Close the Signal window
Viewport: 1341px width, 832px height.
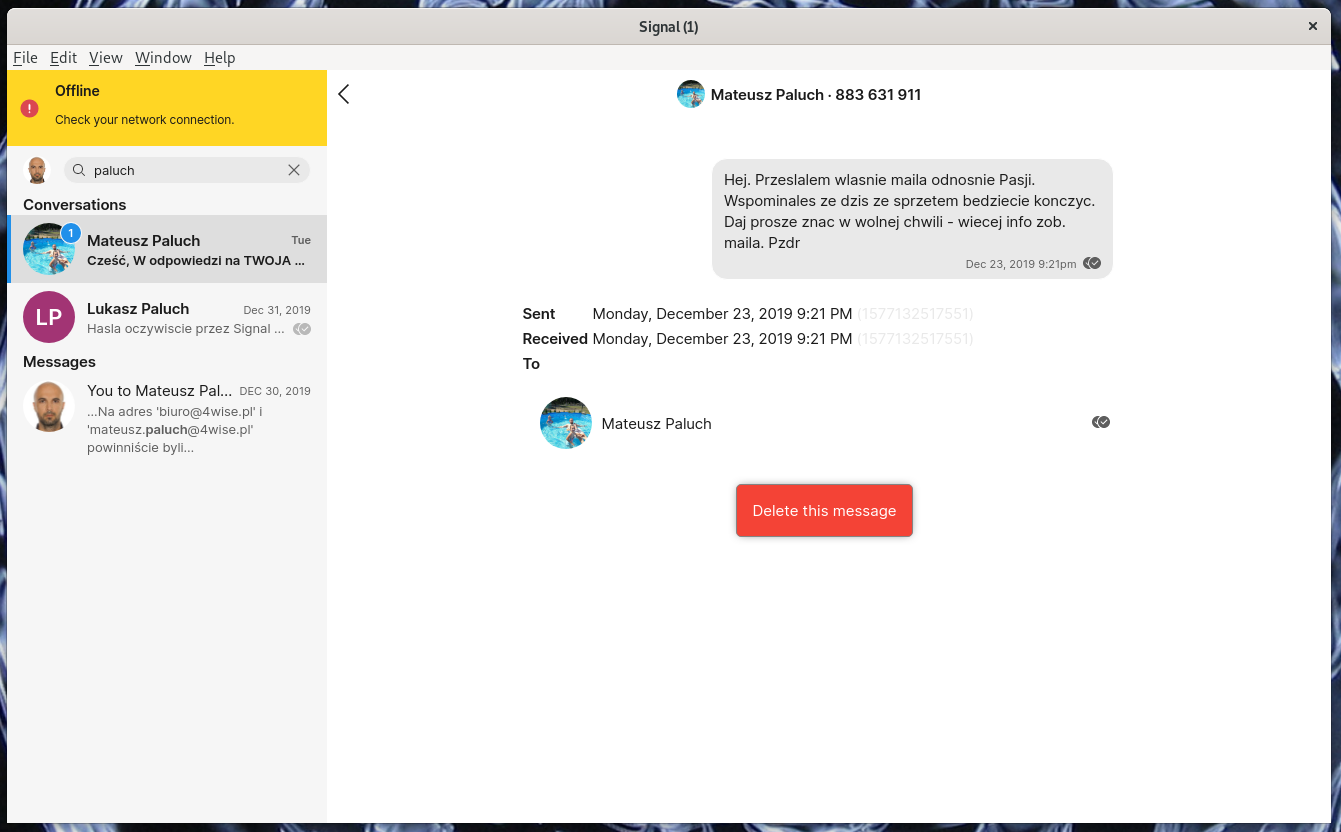point(1313,27)
